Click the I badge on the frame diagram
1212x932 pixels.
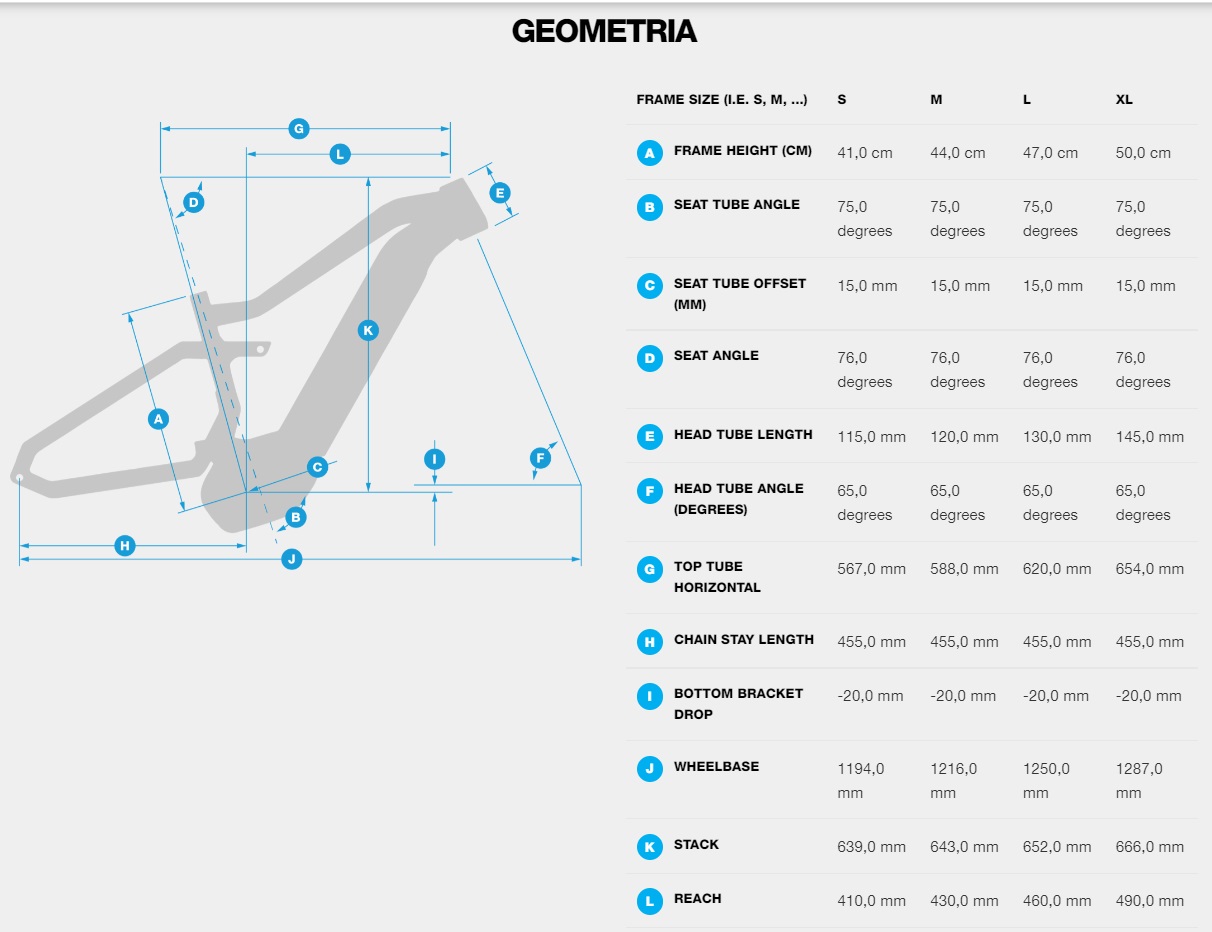434,459
